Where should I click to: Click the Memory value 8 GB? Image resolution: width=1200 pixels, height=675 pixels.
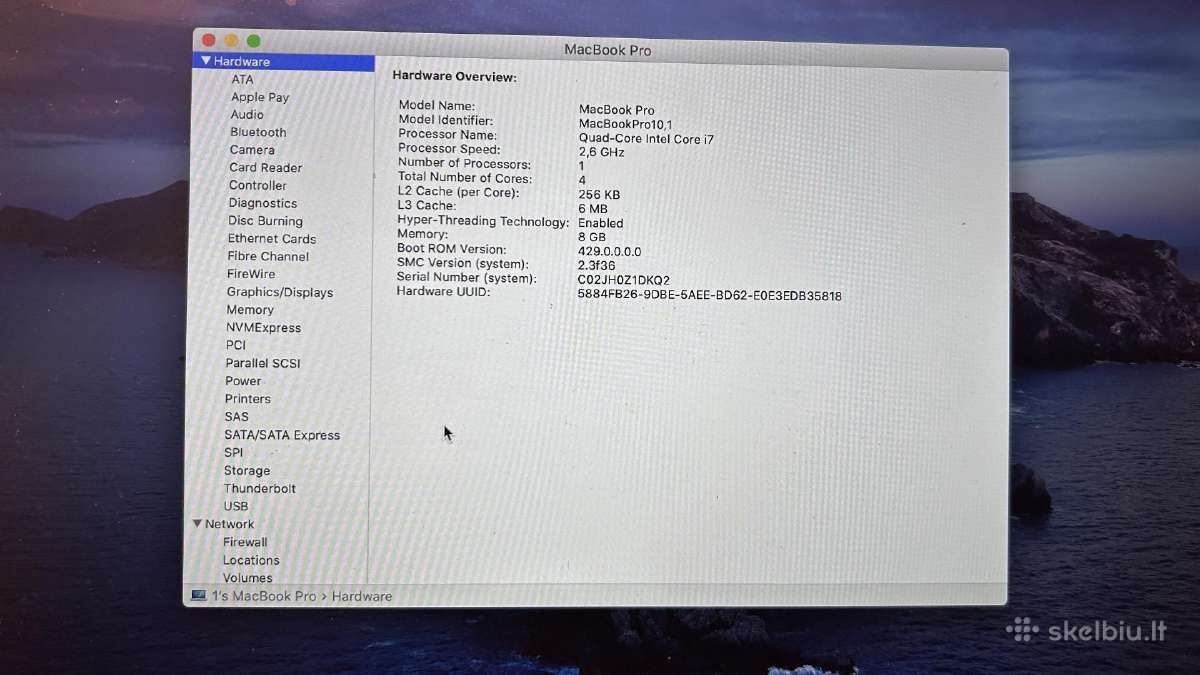[592, 237]
